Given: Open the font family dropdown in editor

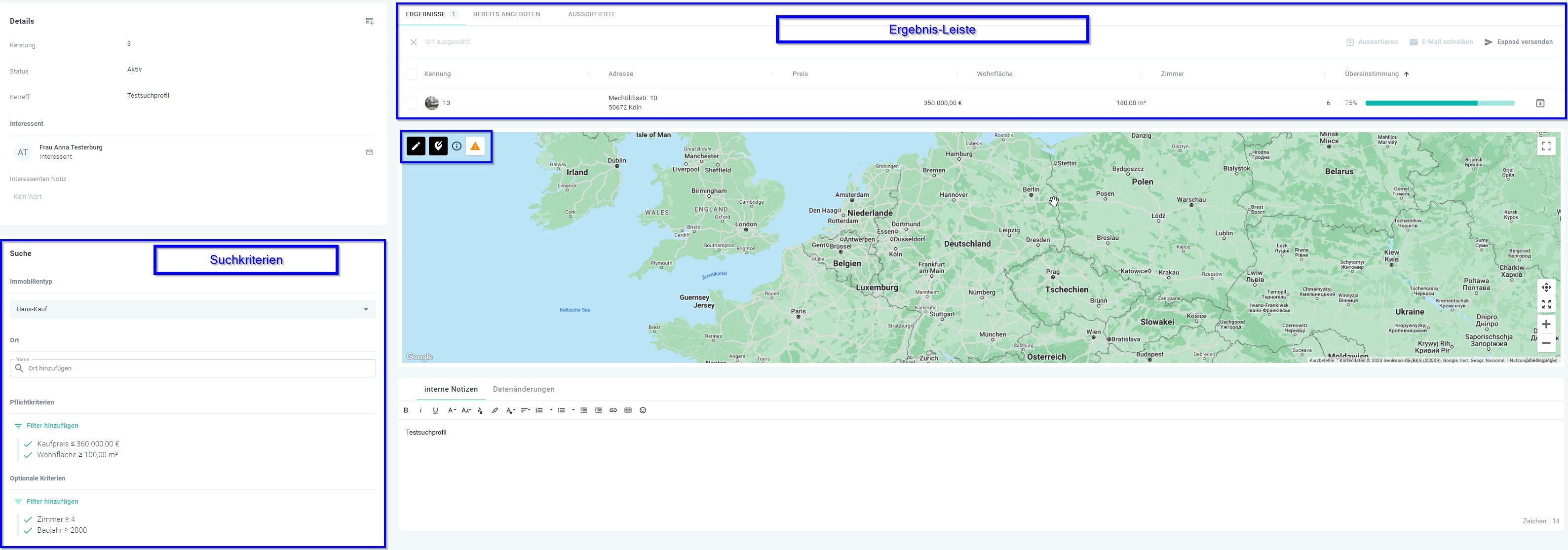Looking at the screenshot, I should click(x=452, y=410).
